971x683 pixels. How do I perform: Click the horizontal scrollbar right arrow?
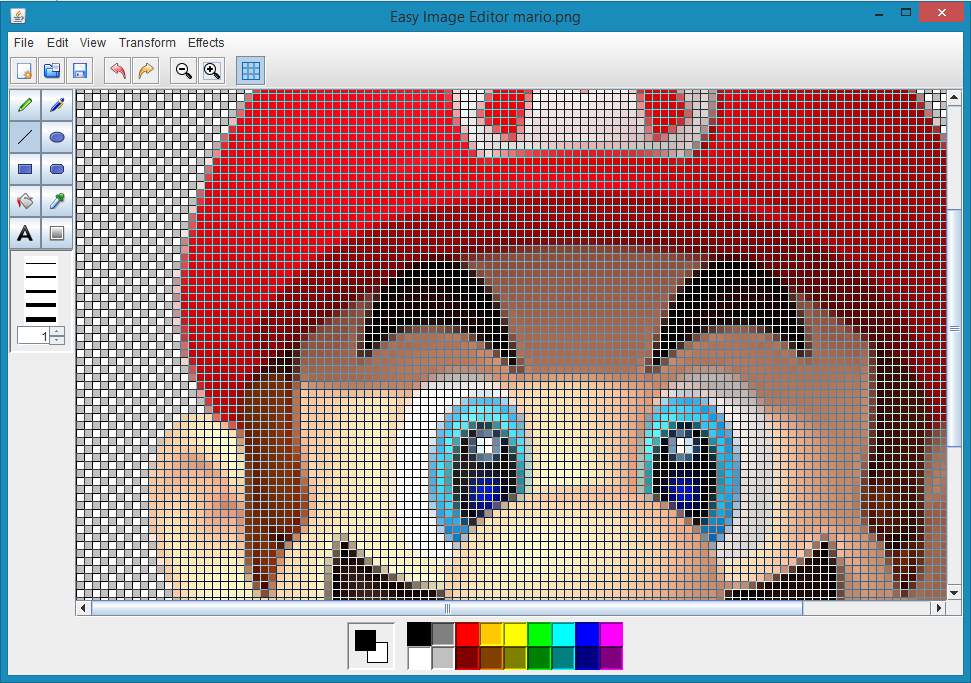938,608
